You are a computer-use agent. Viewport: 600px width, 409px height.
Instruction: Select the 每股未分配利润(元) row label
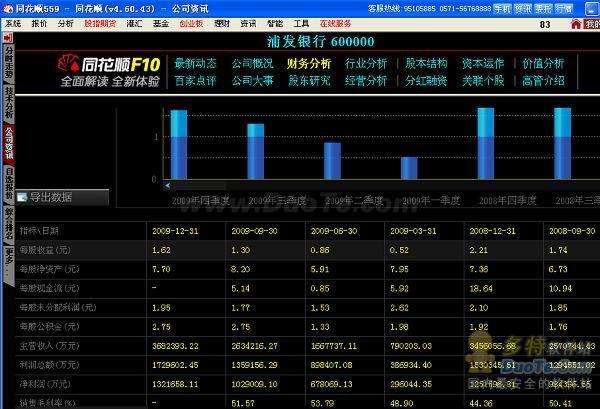point(58,308)
